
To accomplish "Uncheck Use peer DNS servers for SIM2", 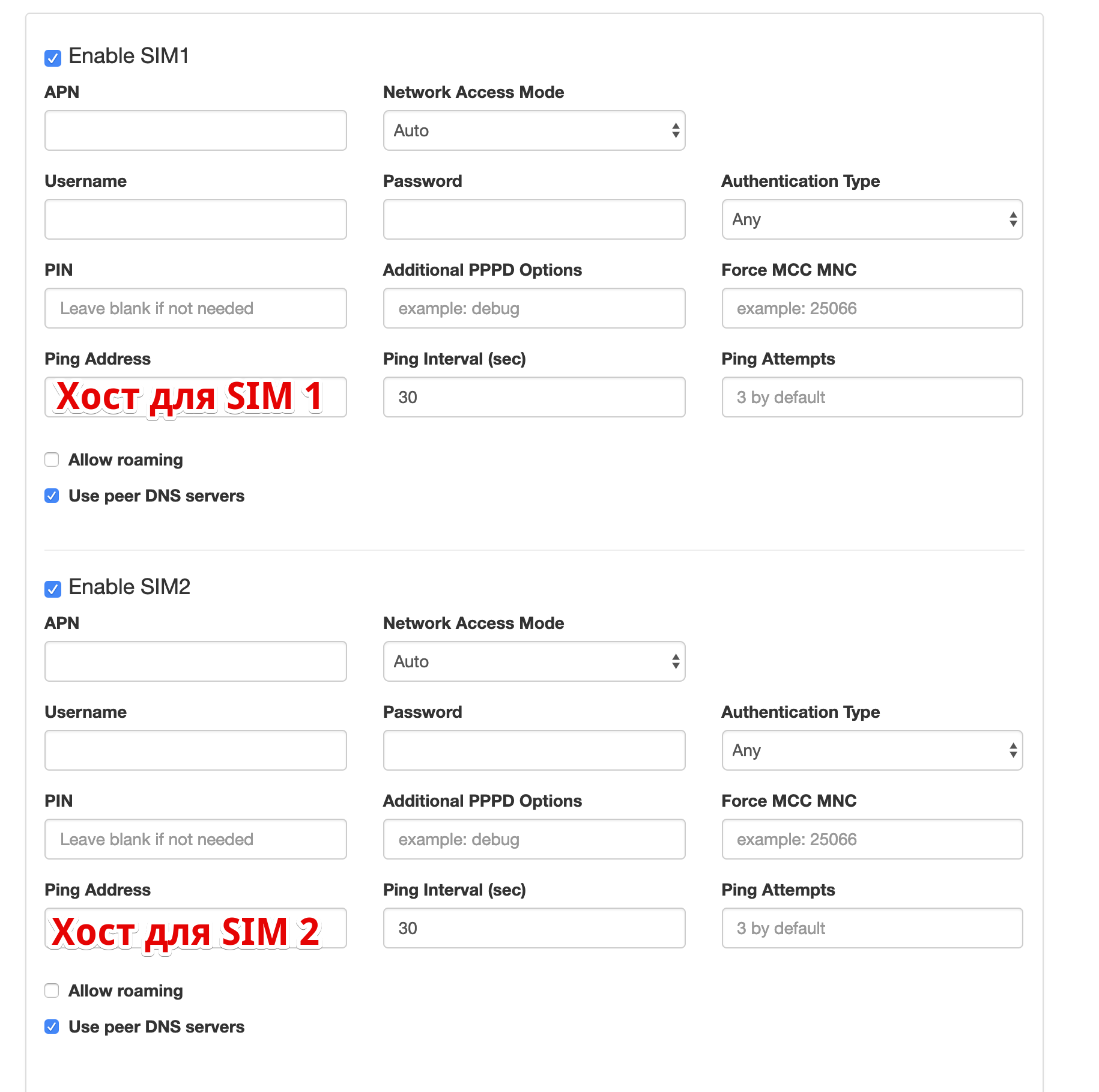I will click(52, 1027).
